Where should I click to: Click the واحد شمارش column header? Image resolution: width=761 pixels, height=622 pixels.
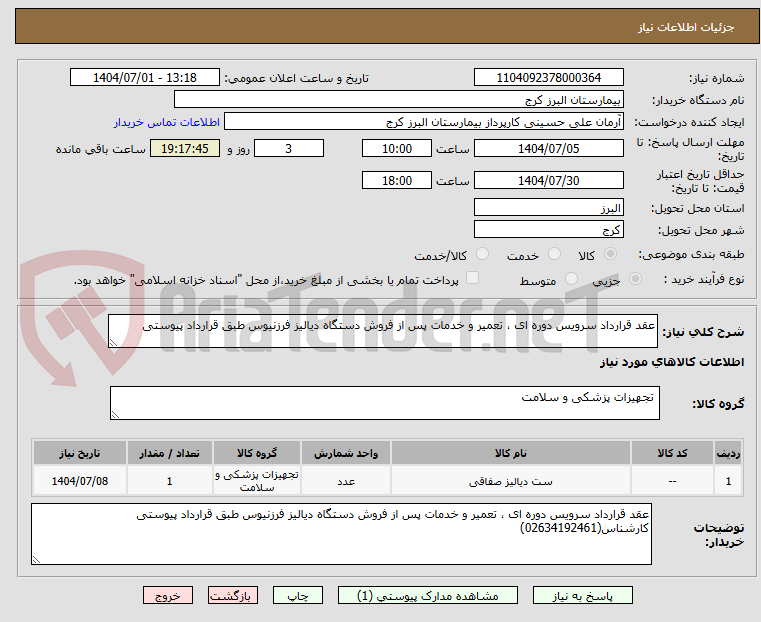click(x=346, y=453)
